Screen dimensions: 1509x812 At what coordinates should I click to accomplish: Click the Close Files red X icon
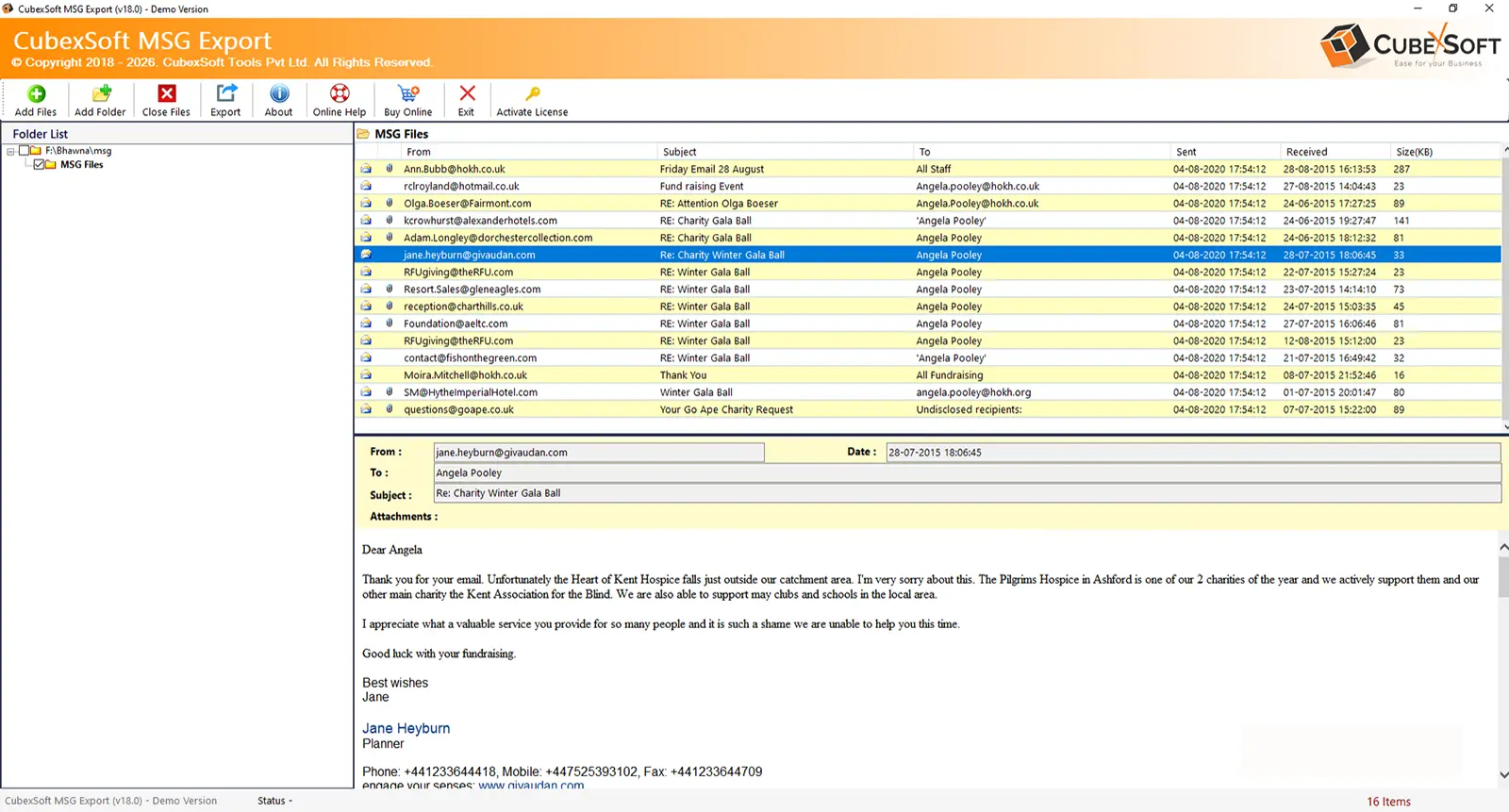click(x=167, y=93)
